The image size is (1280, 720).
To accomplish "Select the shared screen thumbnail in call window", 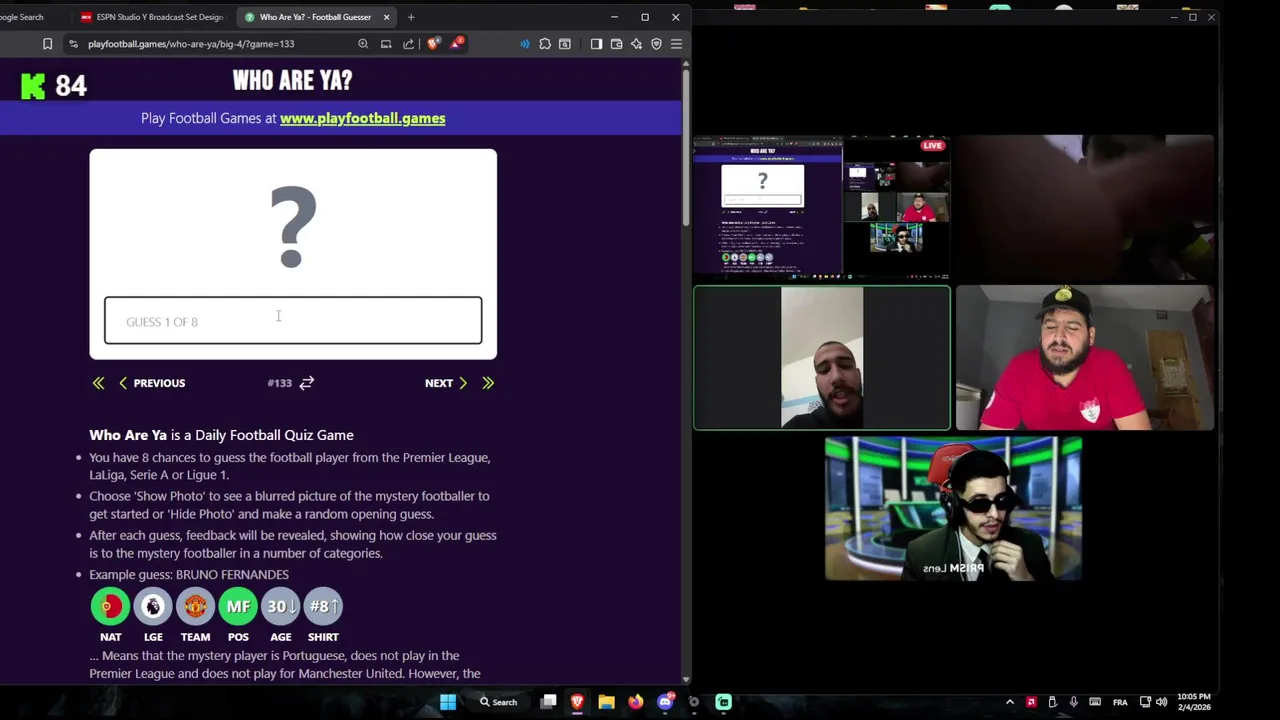I will coord(821,207).
